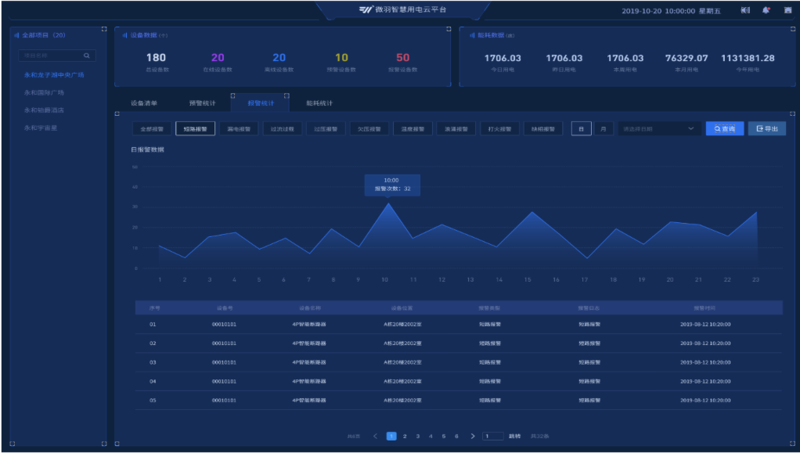Select 永和金子湖中央广场 in the project tree
This screenshot has height=453, width=800.
54,75
